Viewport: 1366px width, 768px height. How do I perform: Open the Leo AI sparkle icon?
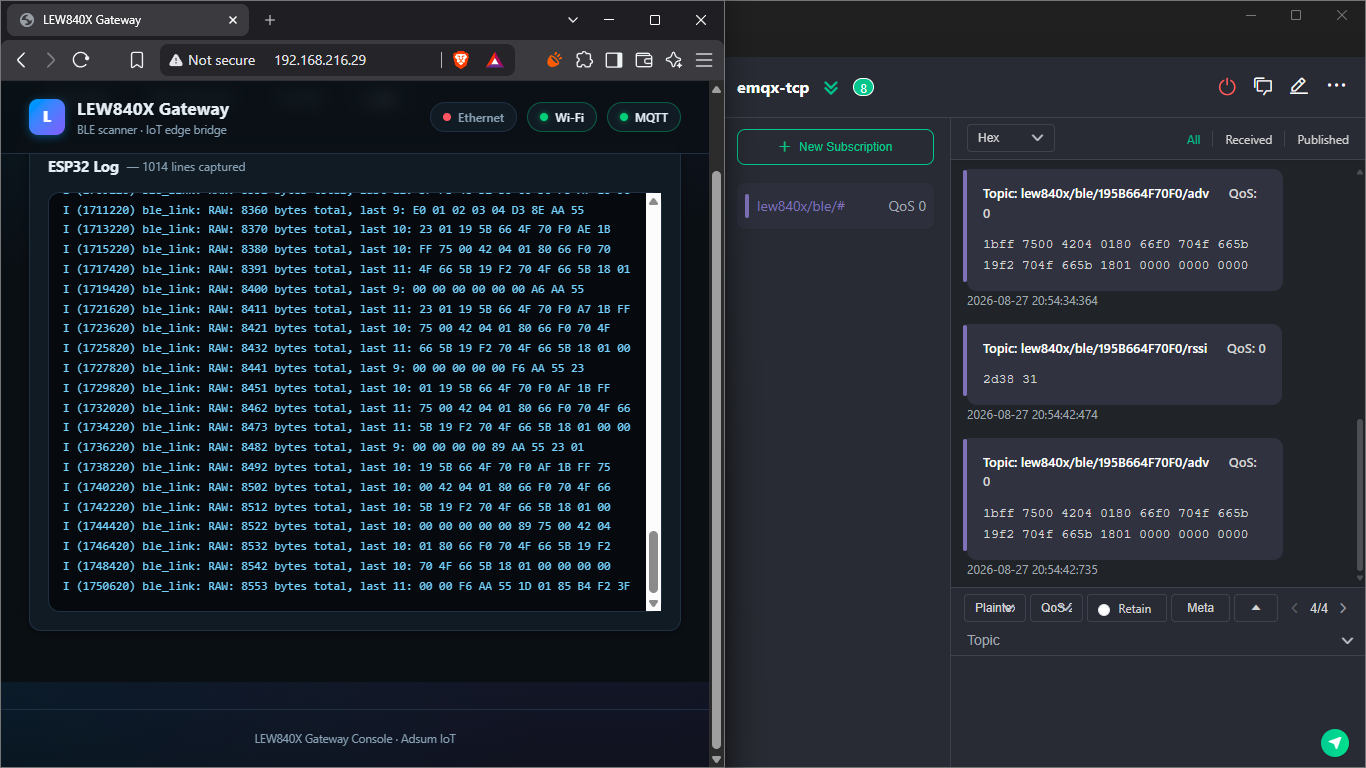pyautogui.click(x=674, y=60)
